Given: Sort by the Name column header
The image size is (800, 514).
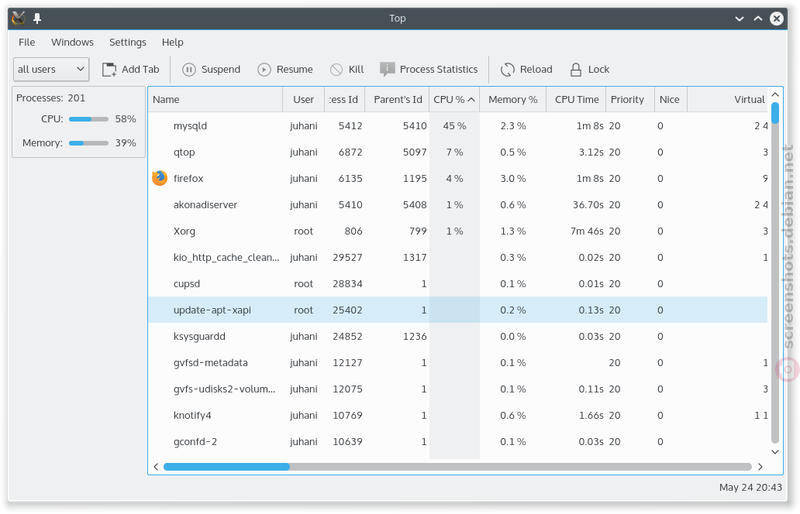Looking at the screenshot, I should coord(215,100).
